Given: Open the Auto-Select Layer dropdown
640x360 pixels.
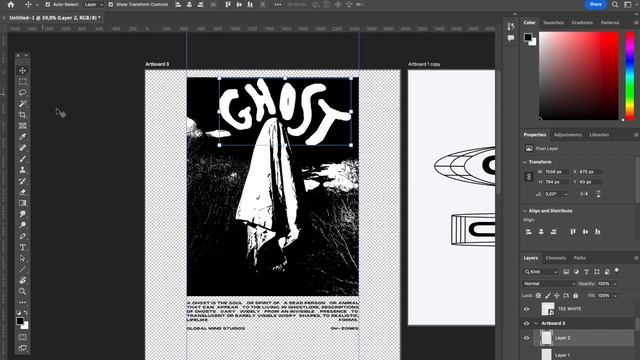Looking at the screenshot, I should (x=93, y=4).
